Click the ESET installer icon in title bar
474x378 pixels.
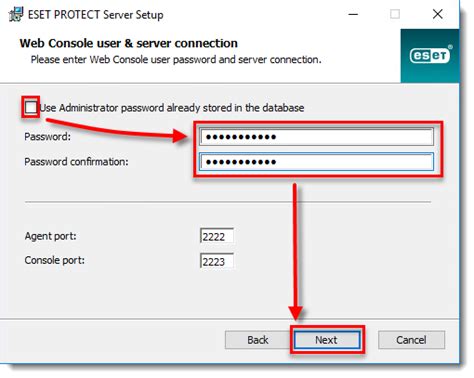click(x=16, y=14)
